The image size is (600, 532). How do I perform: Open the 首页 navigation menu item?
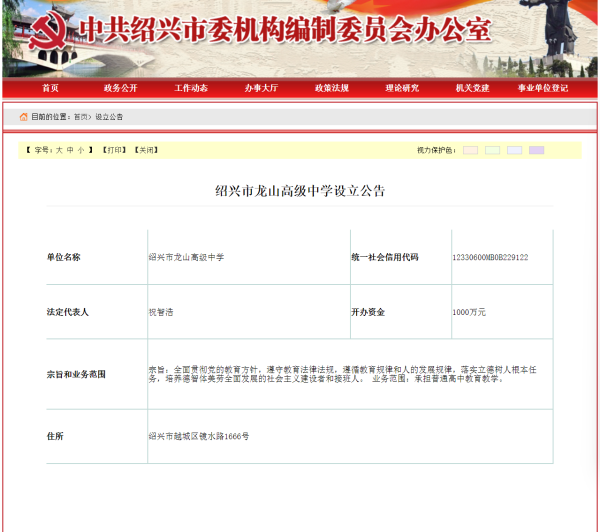point(50,88)
